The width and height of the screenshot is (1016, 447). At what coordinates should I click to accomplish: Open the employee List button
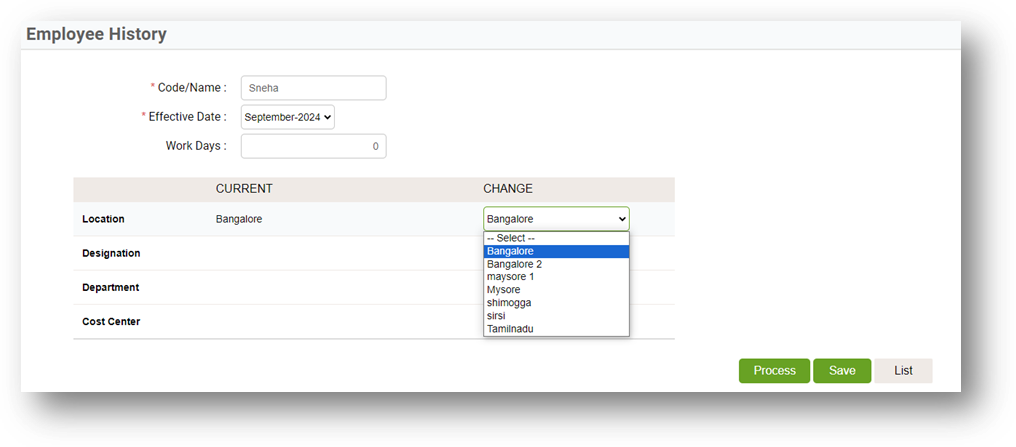click(x=903, y=371)
